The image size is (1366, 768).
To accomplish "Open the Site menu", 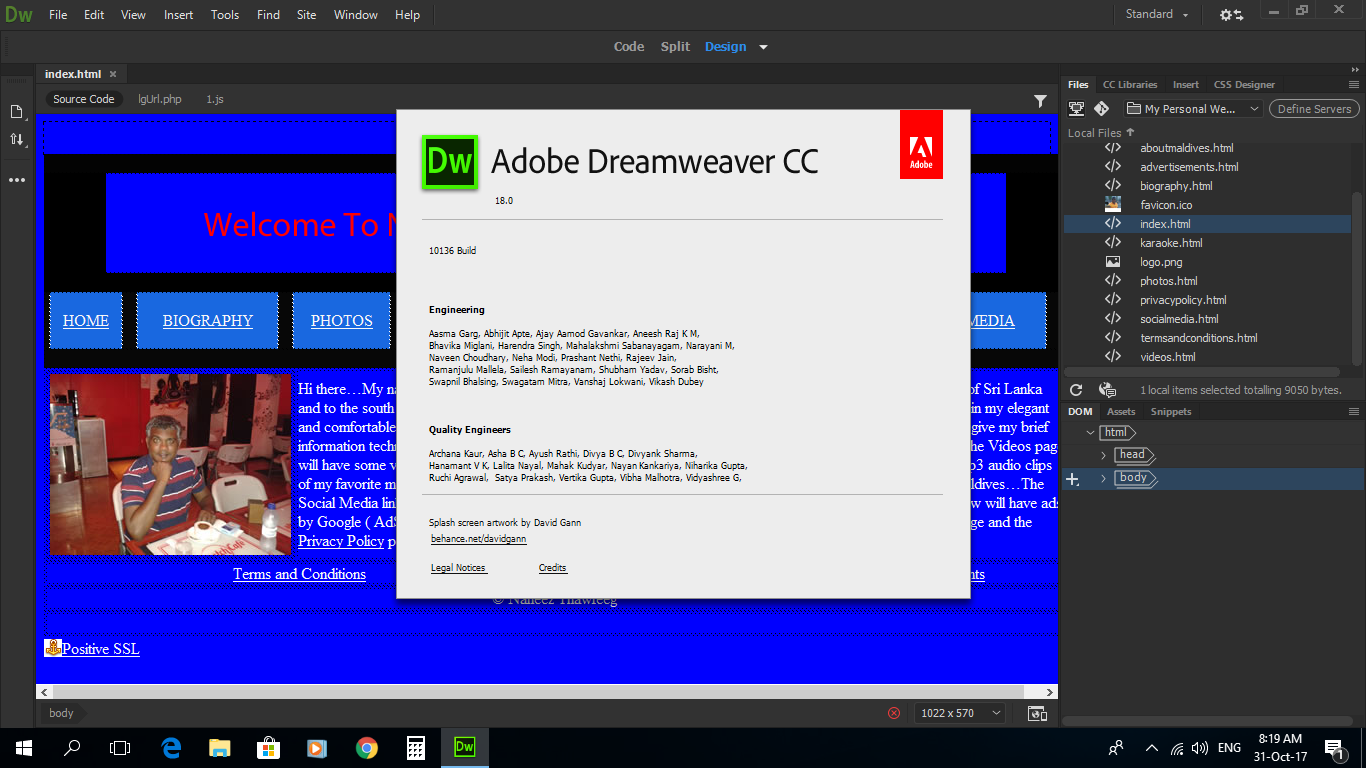I will point(307,15).
